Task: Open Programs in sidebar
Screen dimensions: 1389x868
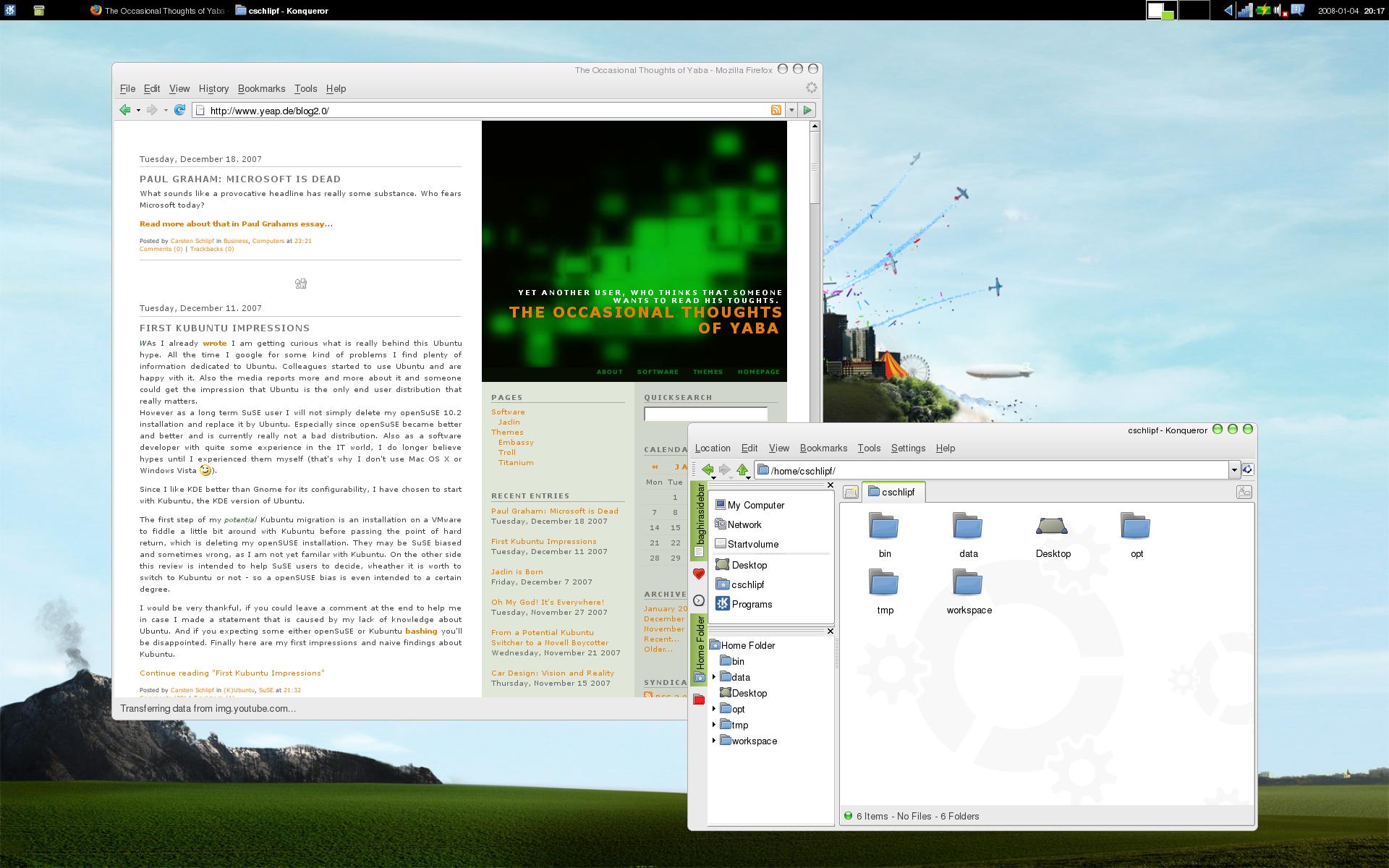Action: pos(744,604)
